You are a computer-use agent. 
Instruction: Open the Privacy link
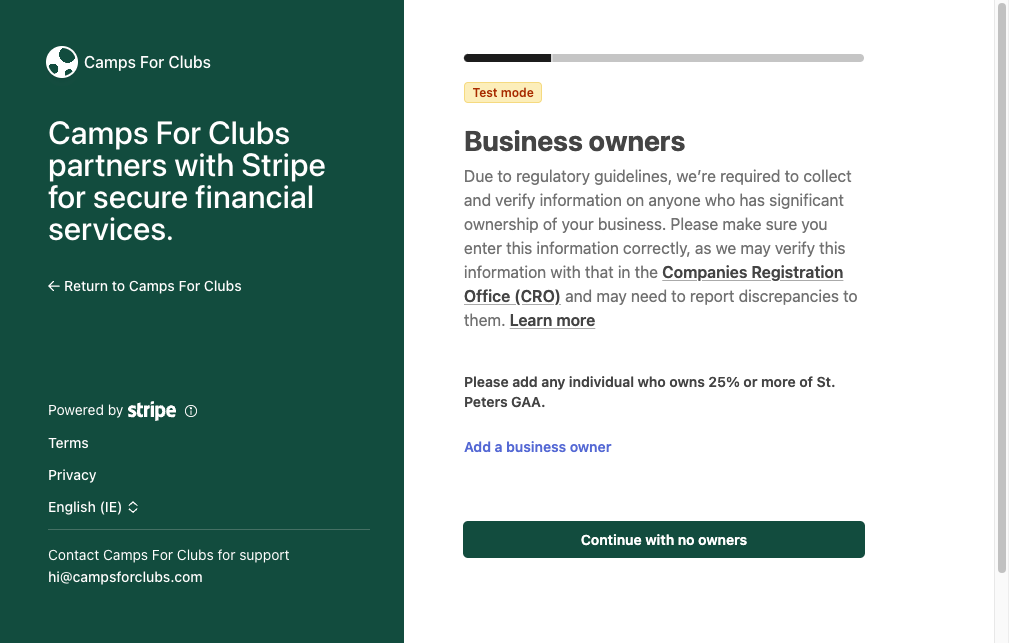[72, 475]
